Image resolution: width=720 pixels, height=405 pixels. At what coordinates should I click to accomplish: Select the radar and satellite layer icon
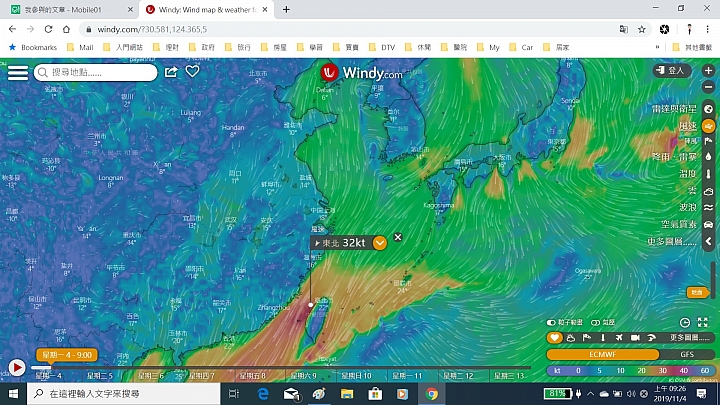[708, 109]
